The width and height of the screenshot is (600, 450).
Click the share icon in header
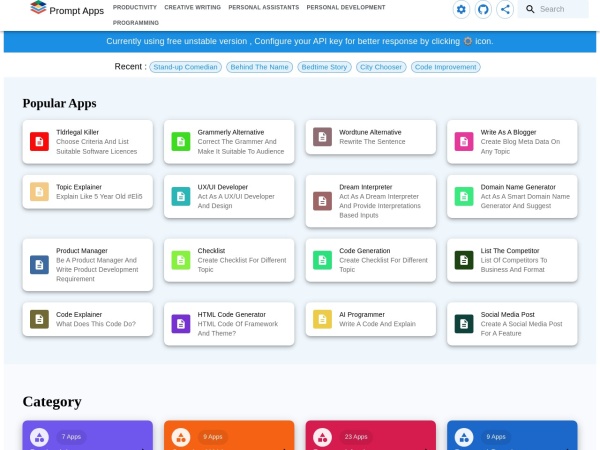click(x=505, y=9)
